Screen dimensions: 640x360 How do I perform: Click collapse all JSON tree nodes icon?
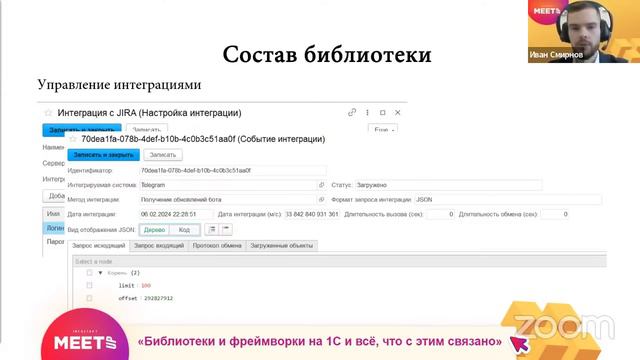[x=226, y=229]
